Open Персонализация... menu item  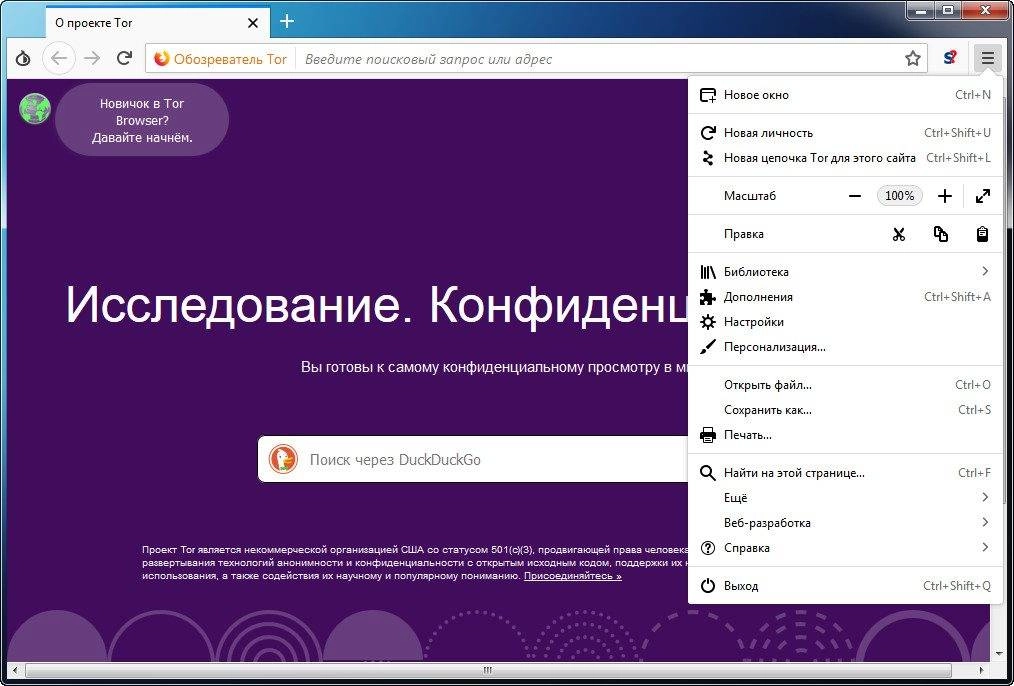click(x=845, y=347)
